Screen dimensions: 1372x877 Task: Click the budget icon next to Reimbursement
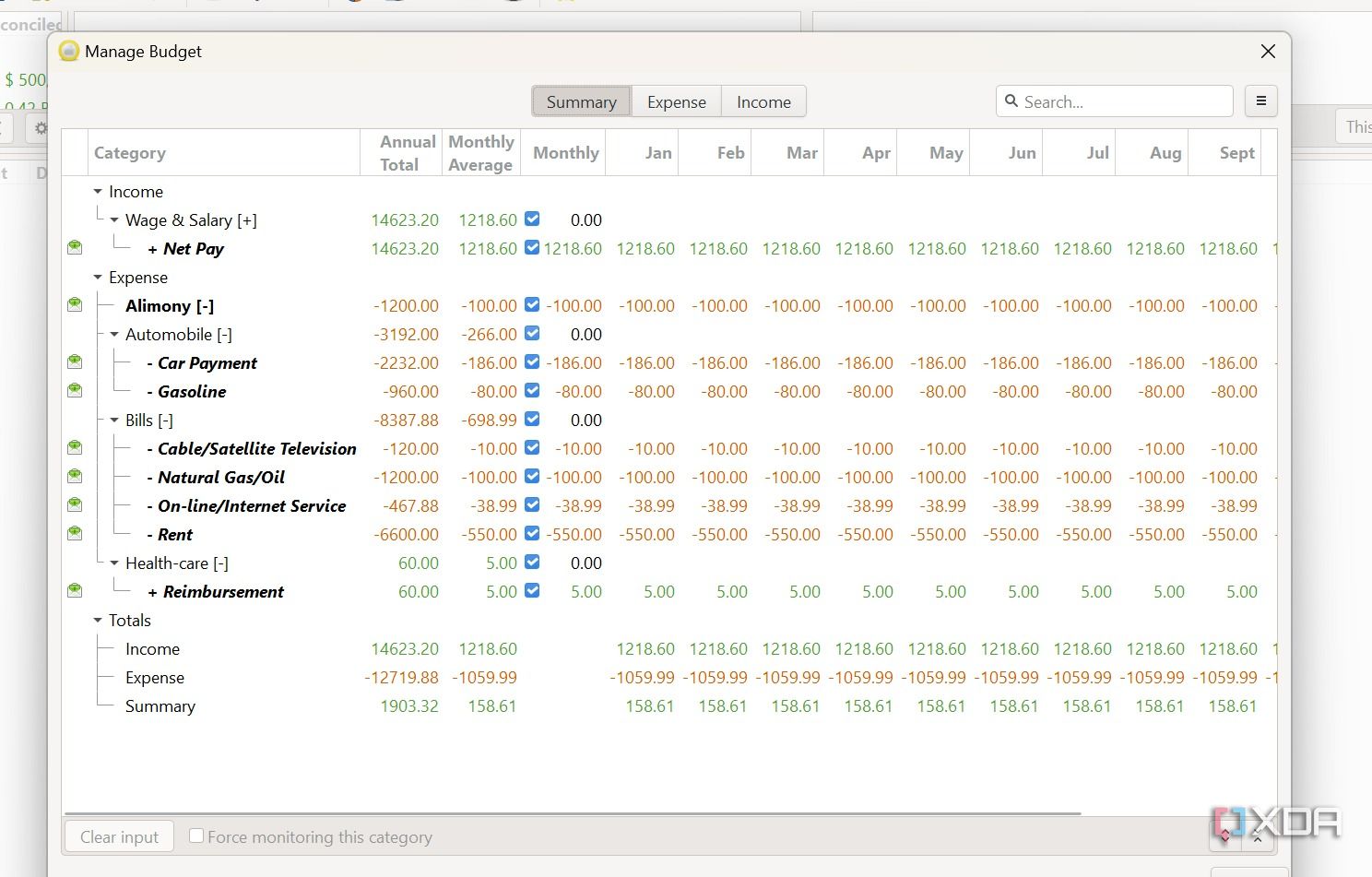coord(75,591)
